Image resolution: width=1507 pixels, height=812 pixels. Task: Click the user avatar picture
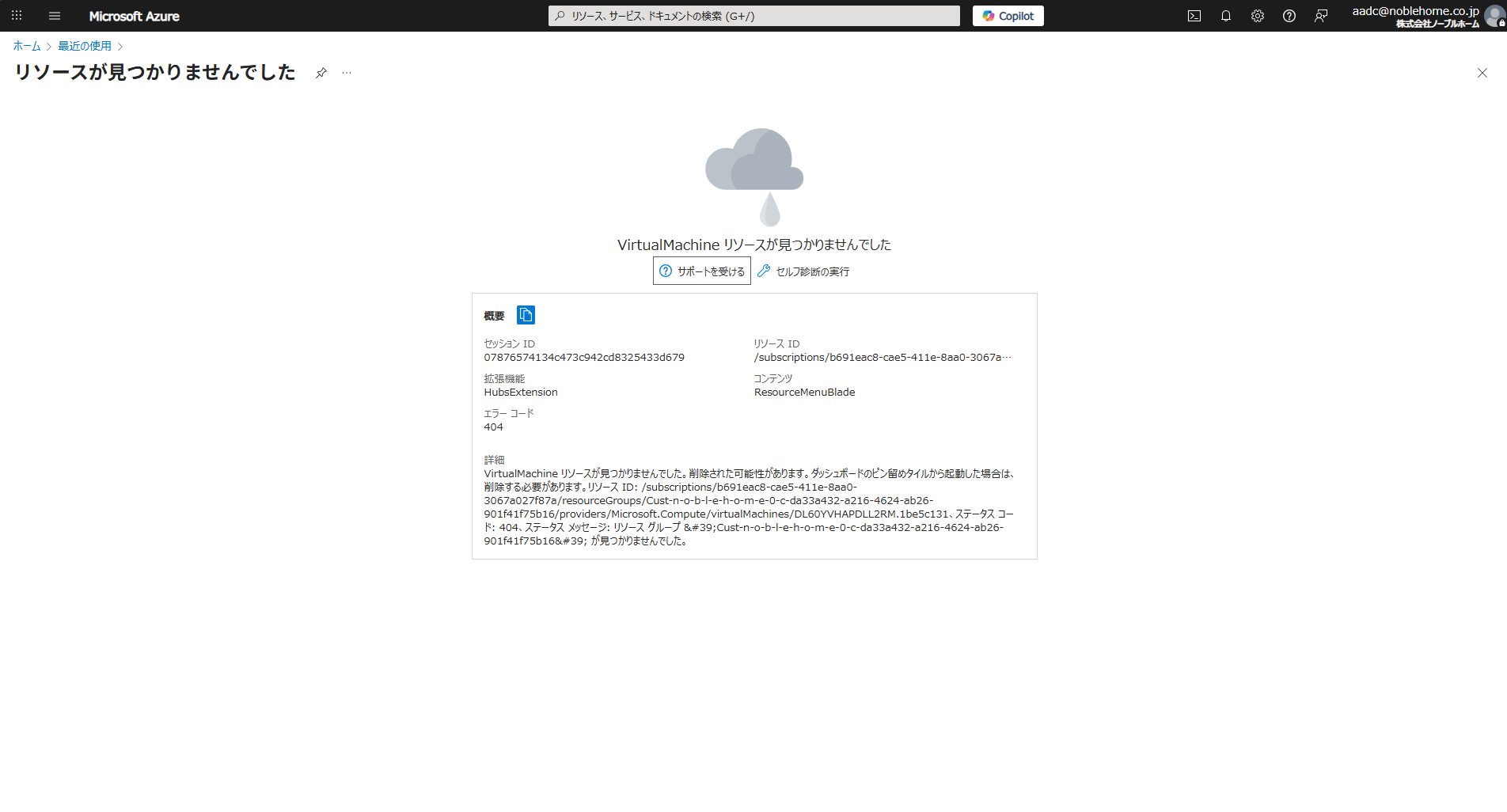tap(1495, 17)
